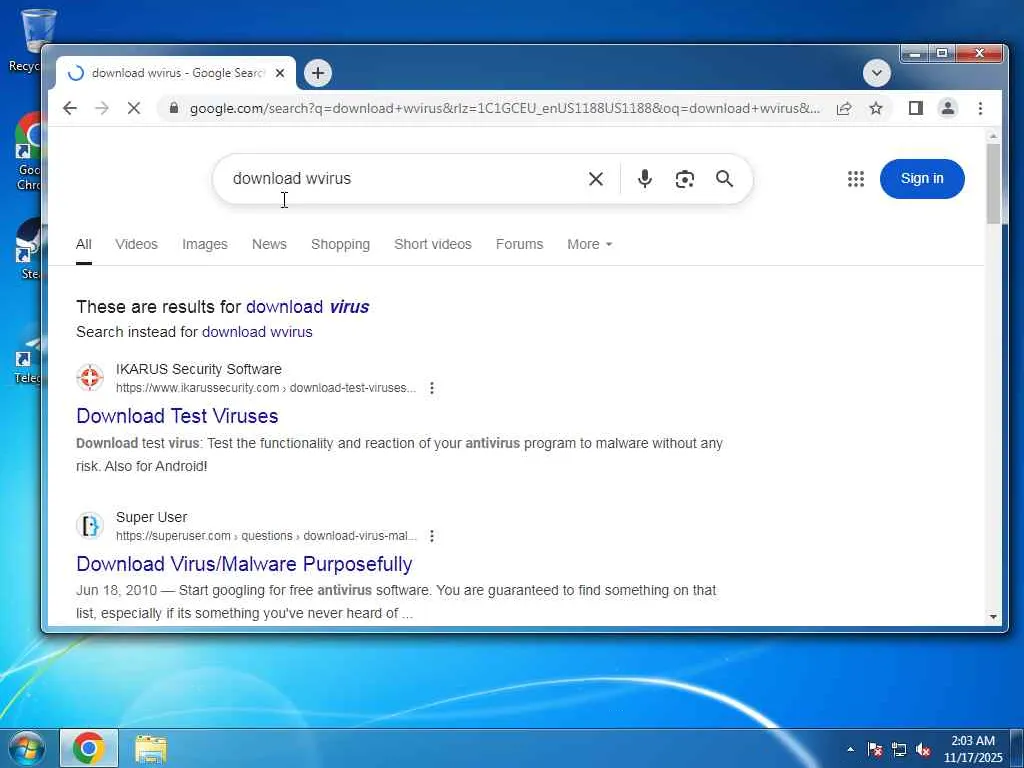Click the page vertical scrollbar thumb
Image resolution: width=1024 pixels, height=768 pixels.
pyautogui.click(x=993, y=184)
